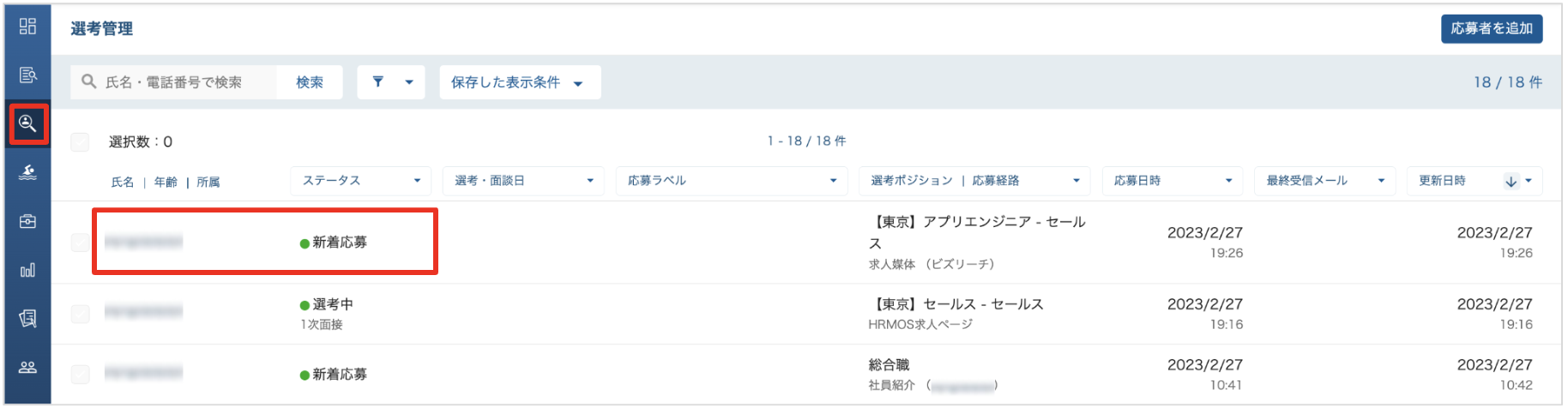Open the people group sidebar icon
Screen dimensions: 1568x413
pyautogui.click(x=27, y=367)
